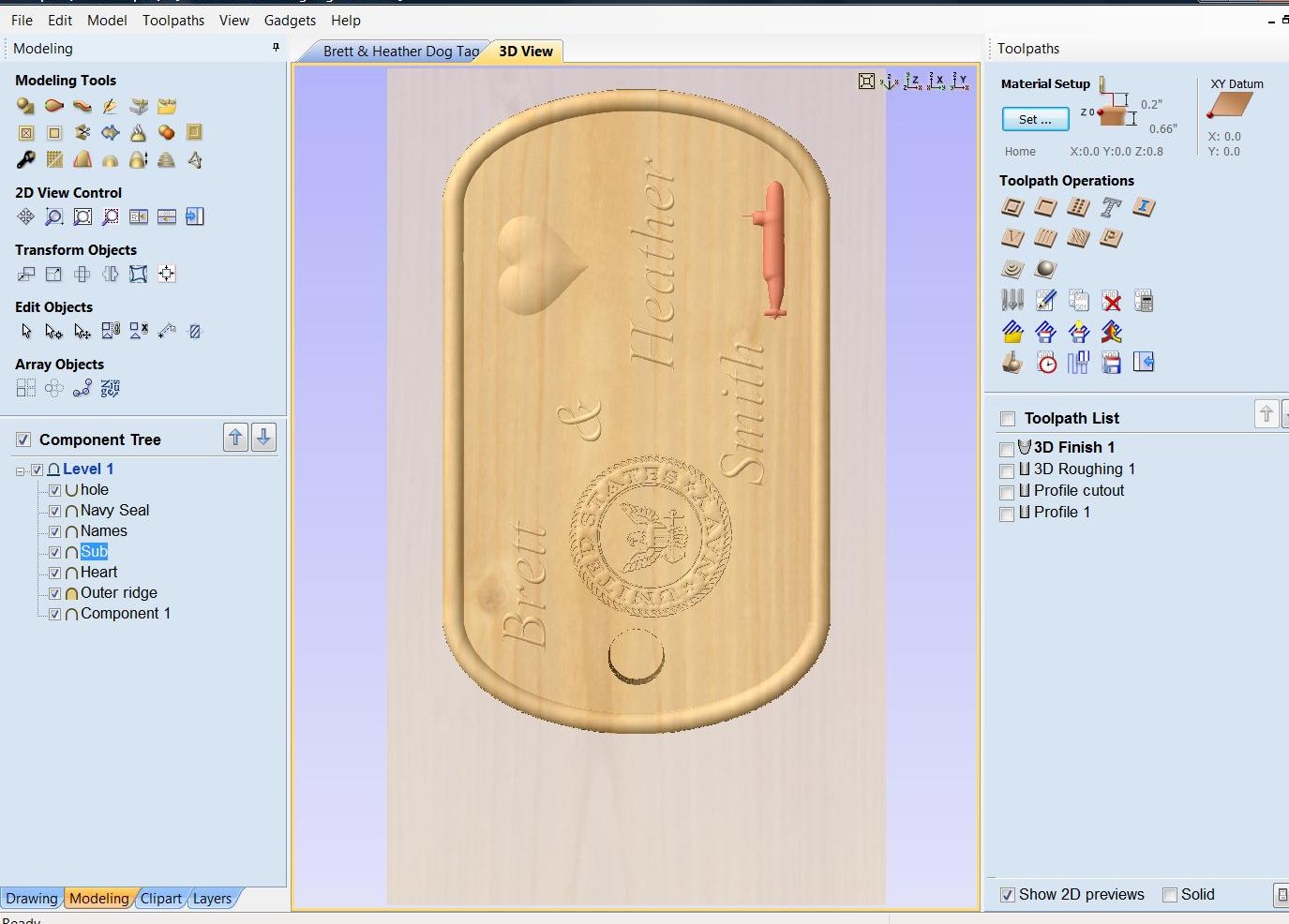This screenshot has height=924, width=1289.
Task: Open the Tool Database drill-bits icon
Action: 1012,300
